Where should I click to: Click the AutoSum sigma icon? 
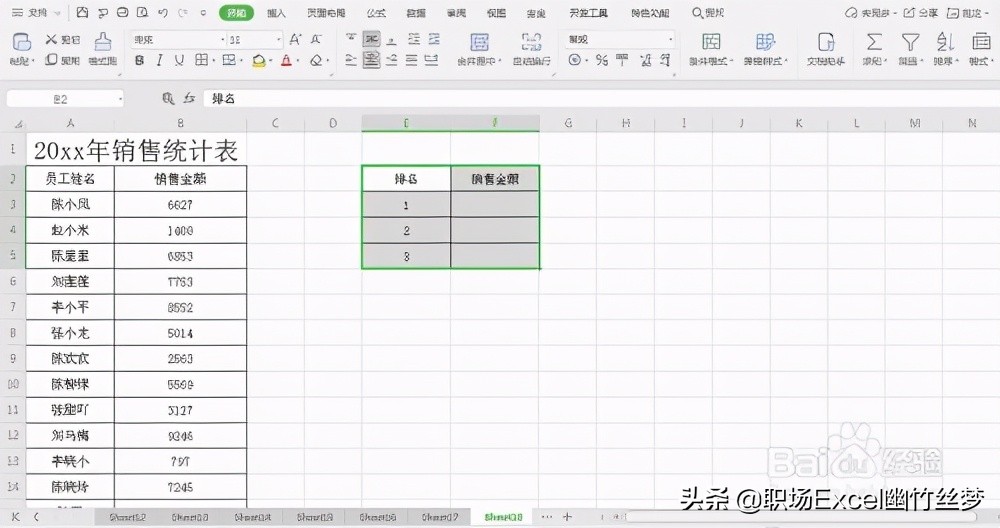coord(874,42)
